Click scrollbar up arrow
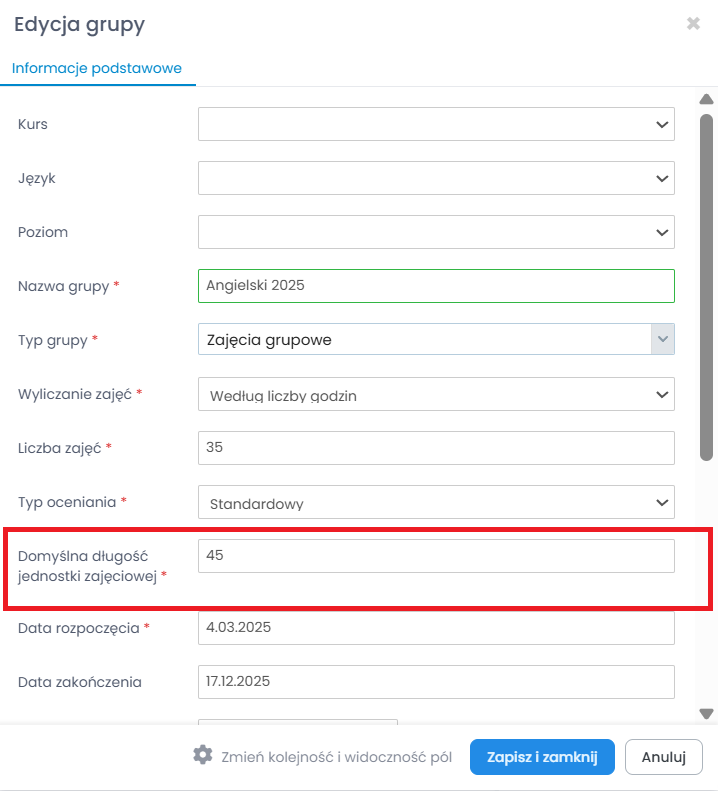This screenshot has height=791, width=718. click(706, 99)
